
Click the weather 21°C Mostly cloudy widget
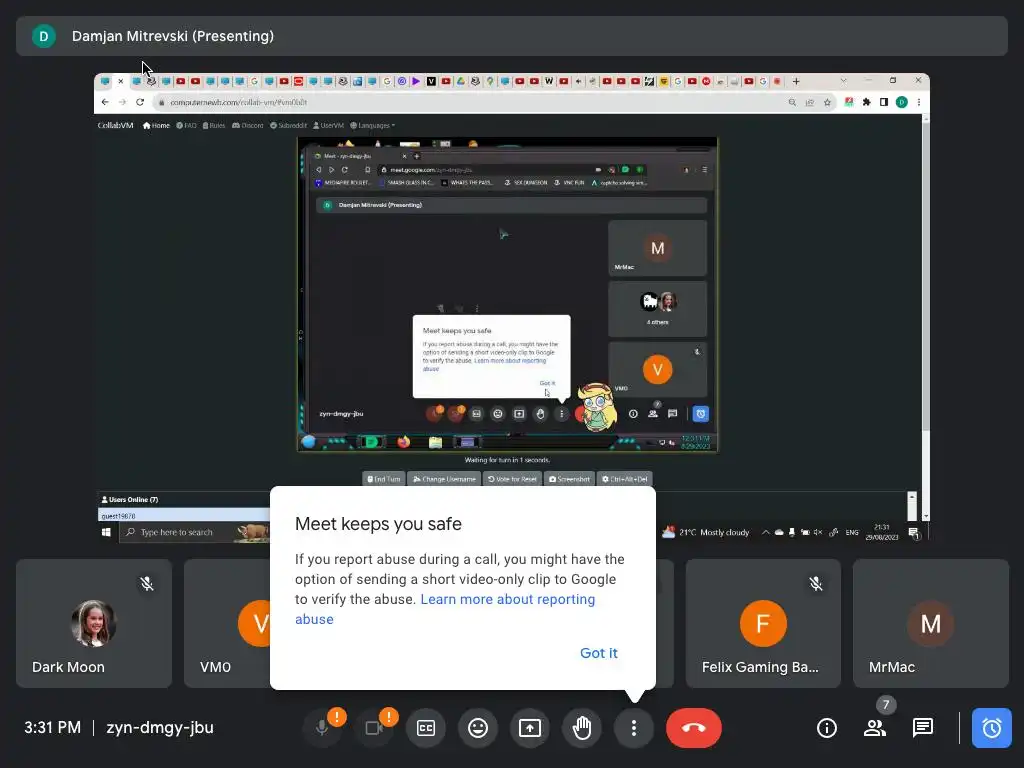tap(706, 532)
